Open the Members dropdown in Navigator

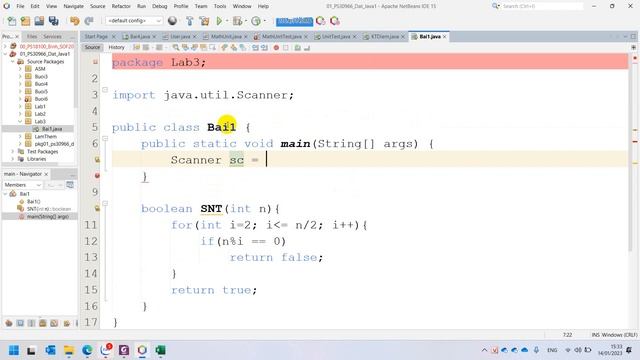point(22,185)
